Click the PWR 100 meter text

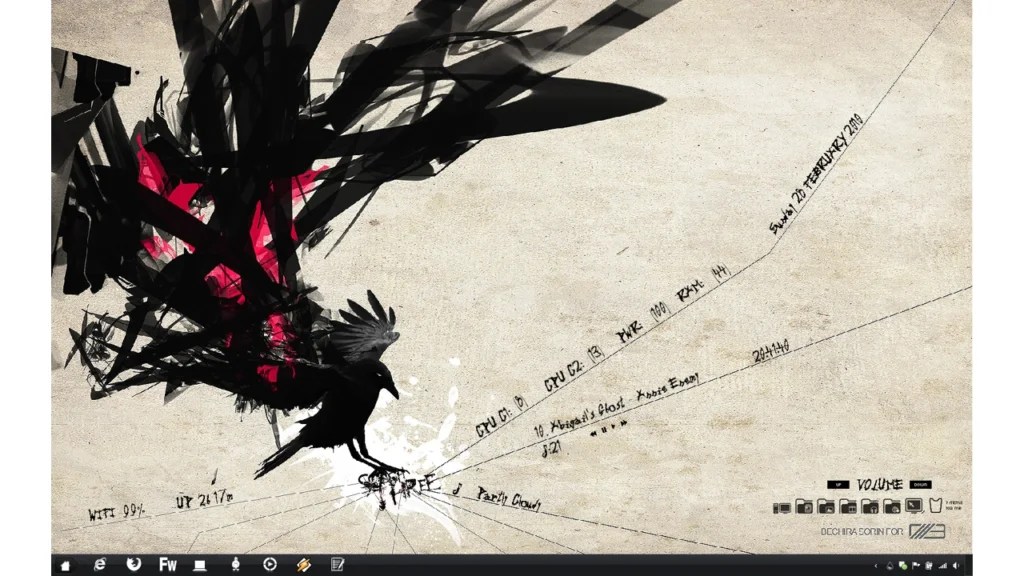tap(643, 323)
